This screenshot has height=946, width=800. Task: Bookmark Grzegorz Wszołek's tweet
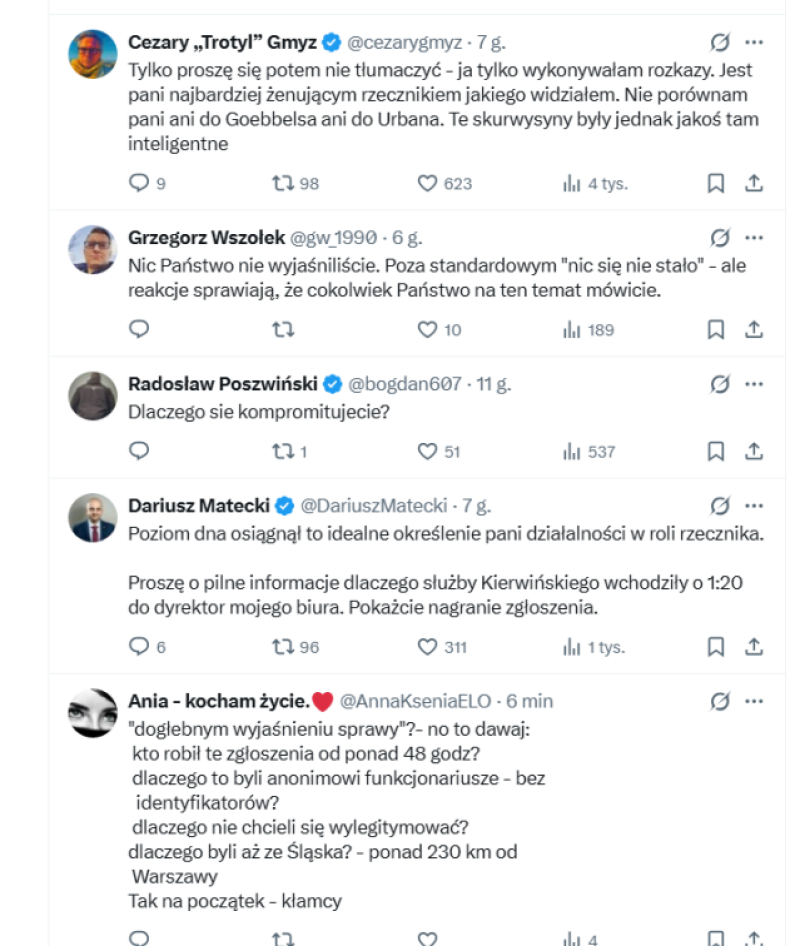click(x=716, y=329)
